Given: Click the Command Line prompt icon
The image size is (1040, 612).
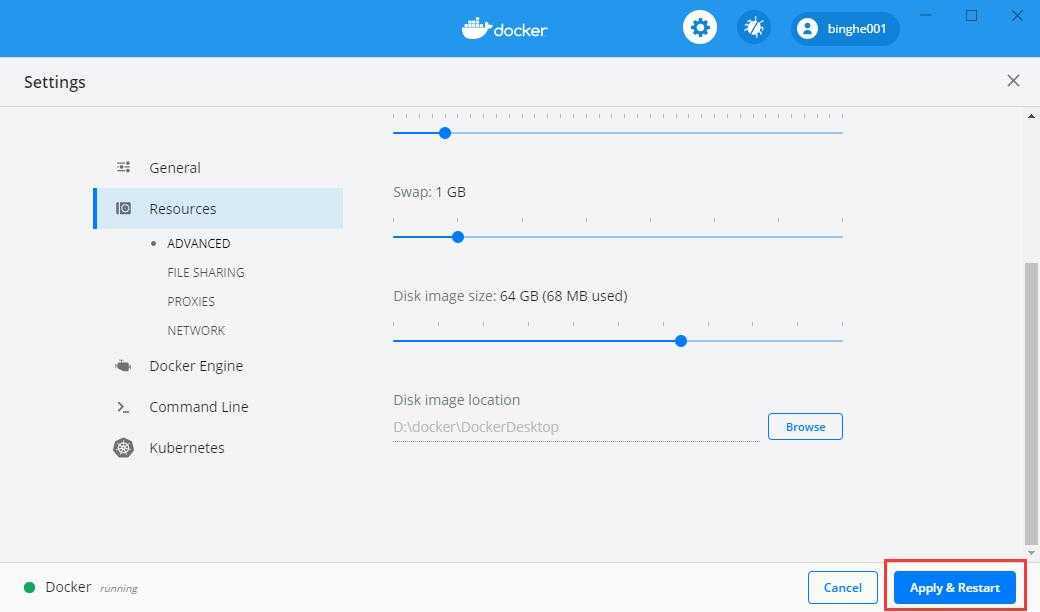Looking at the screenshot, I should point(123,407).
